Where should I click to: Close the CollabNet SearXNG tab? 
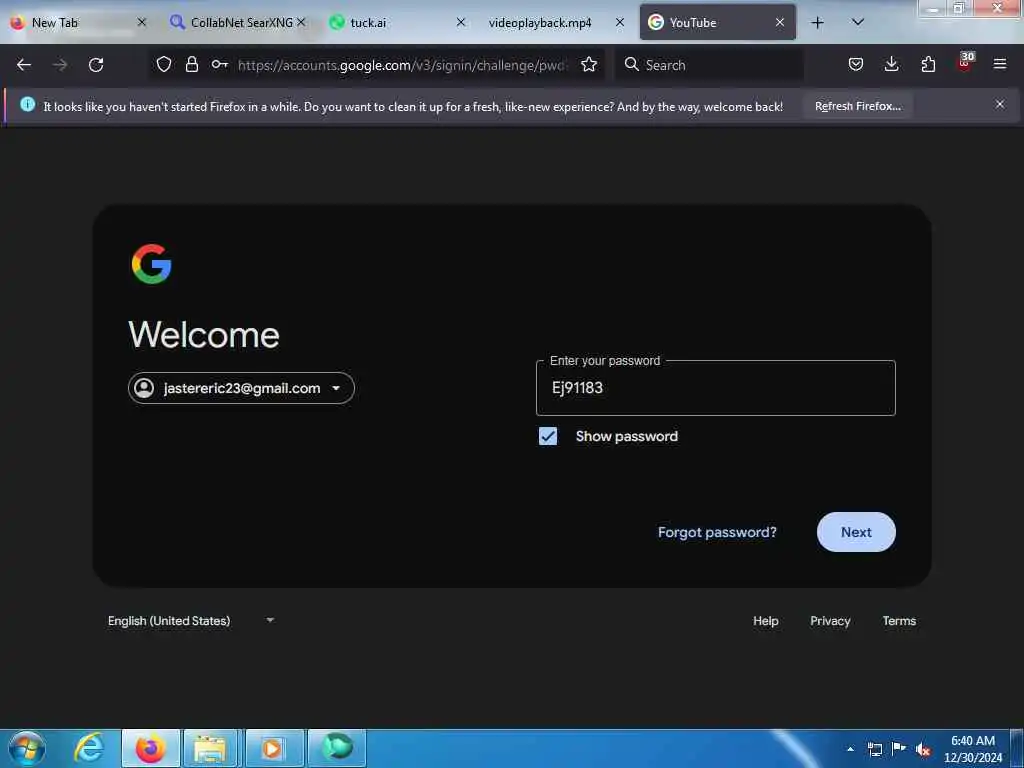(x=301, y=22)
